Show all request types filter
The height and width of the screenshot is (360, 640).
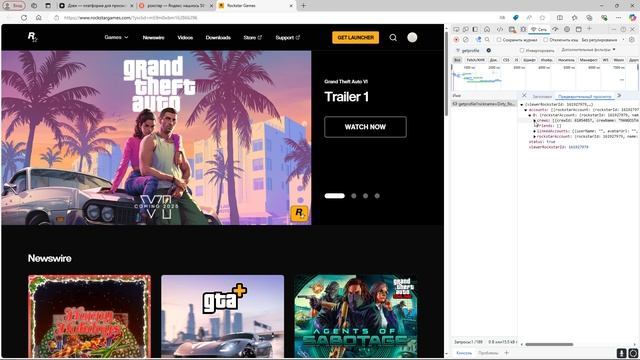click(x=457, y=60)
